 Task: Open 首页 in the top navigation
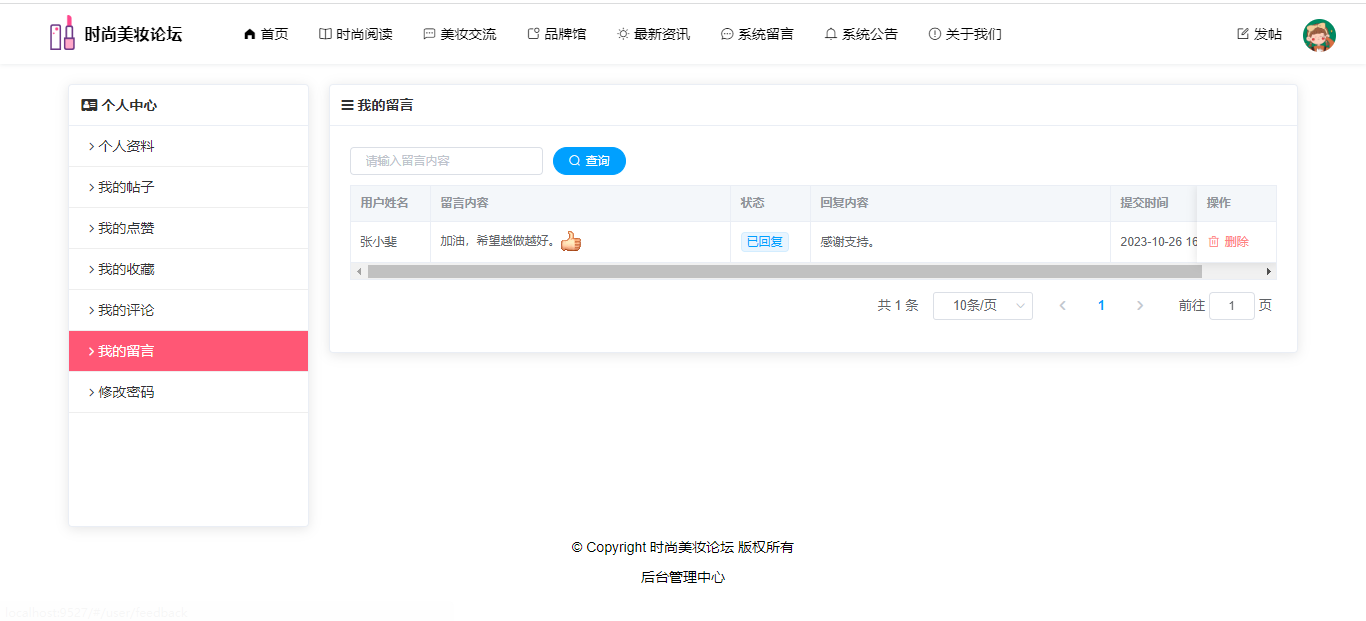pos(266,35)
